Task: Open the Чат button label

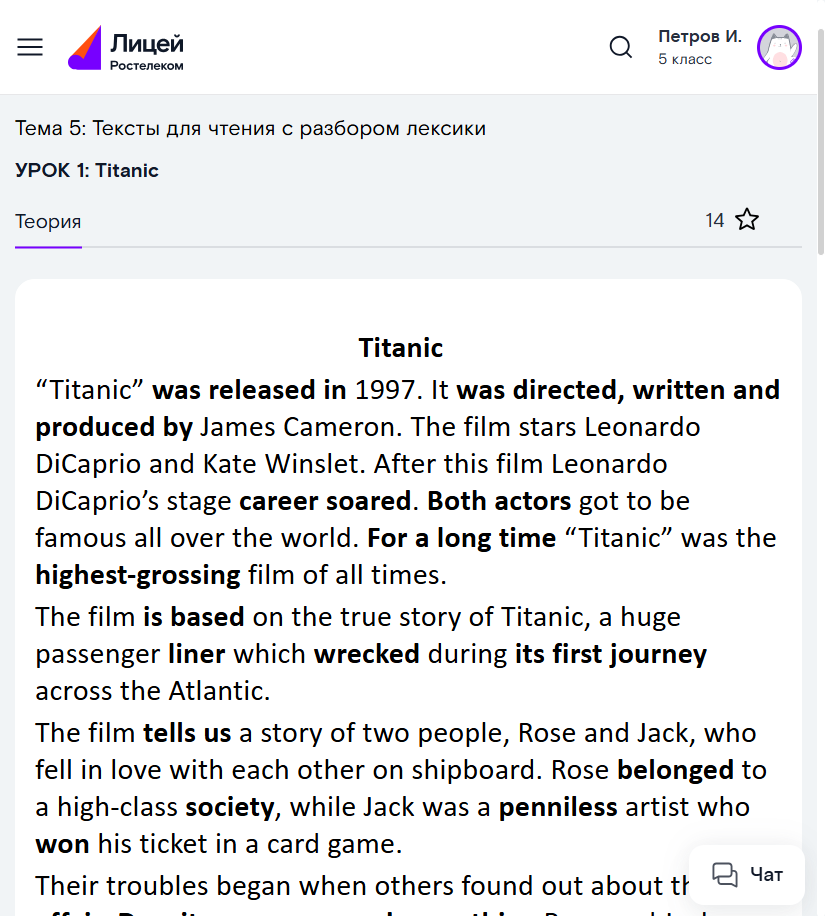Action: coord(767,875)
